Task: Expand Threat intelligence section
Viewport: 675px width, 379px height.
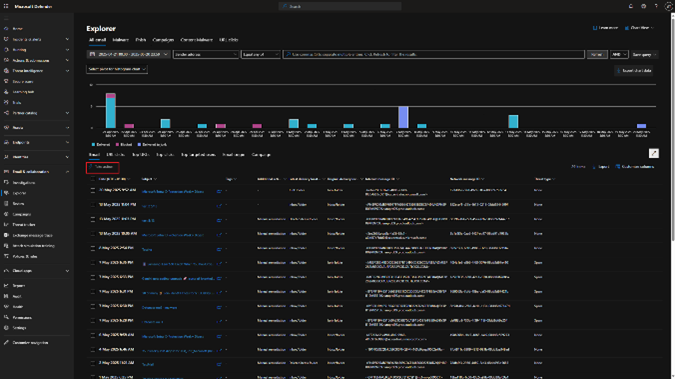Action: tap(67, 71)
